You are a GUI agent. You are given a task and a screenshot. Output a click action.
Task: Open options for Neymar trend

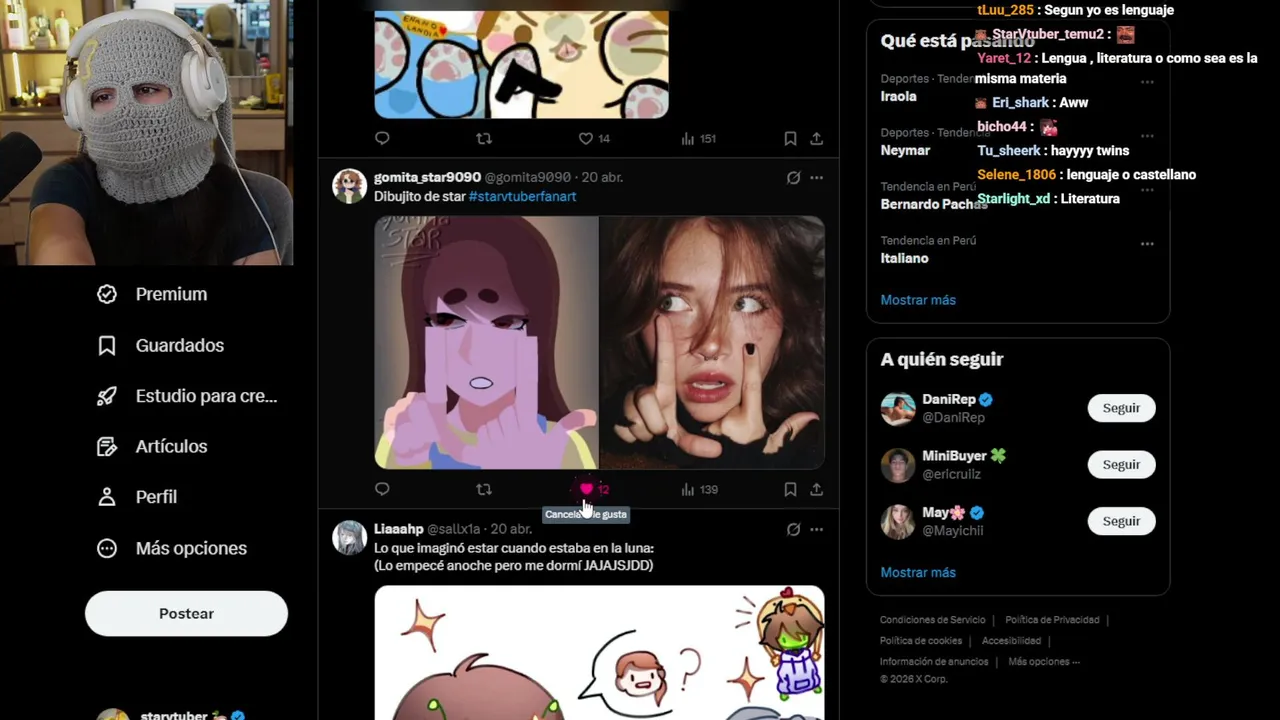1147,135
